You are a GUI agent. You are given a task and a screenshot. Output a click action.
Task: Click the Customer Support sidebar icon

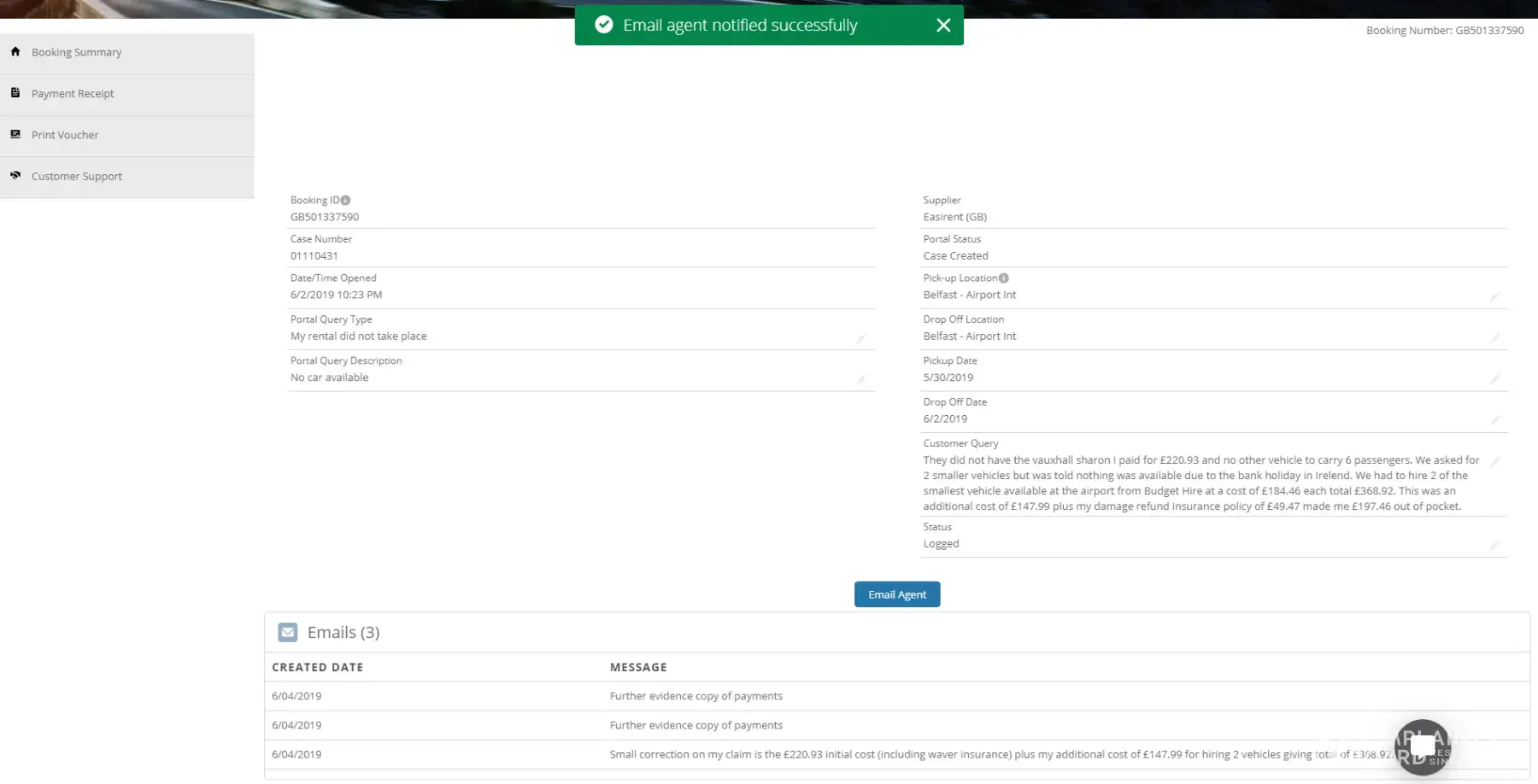[15, 176]
